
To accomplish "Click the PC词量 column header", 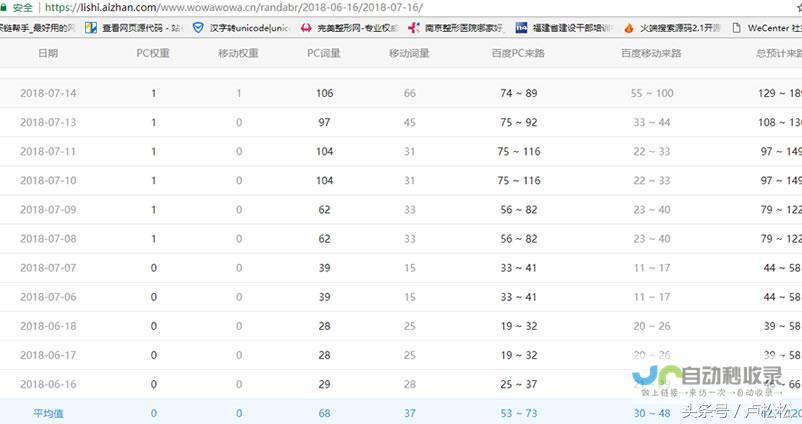I will 324,53.
